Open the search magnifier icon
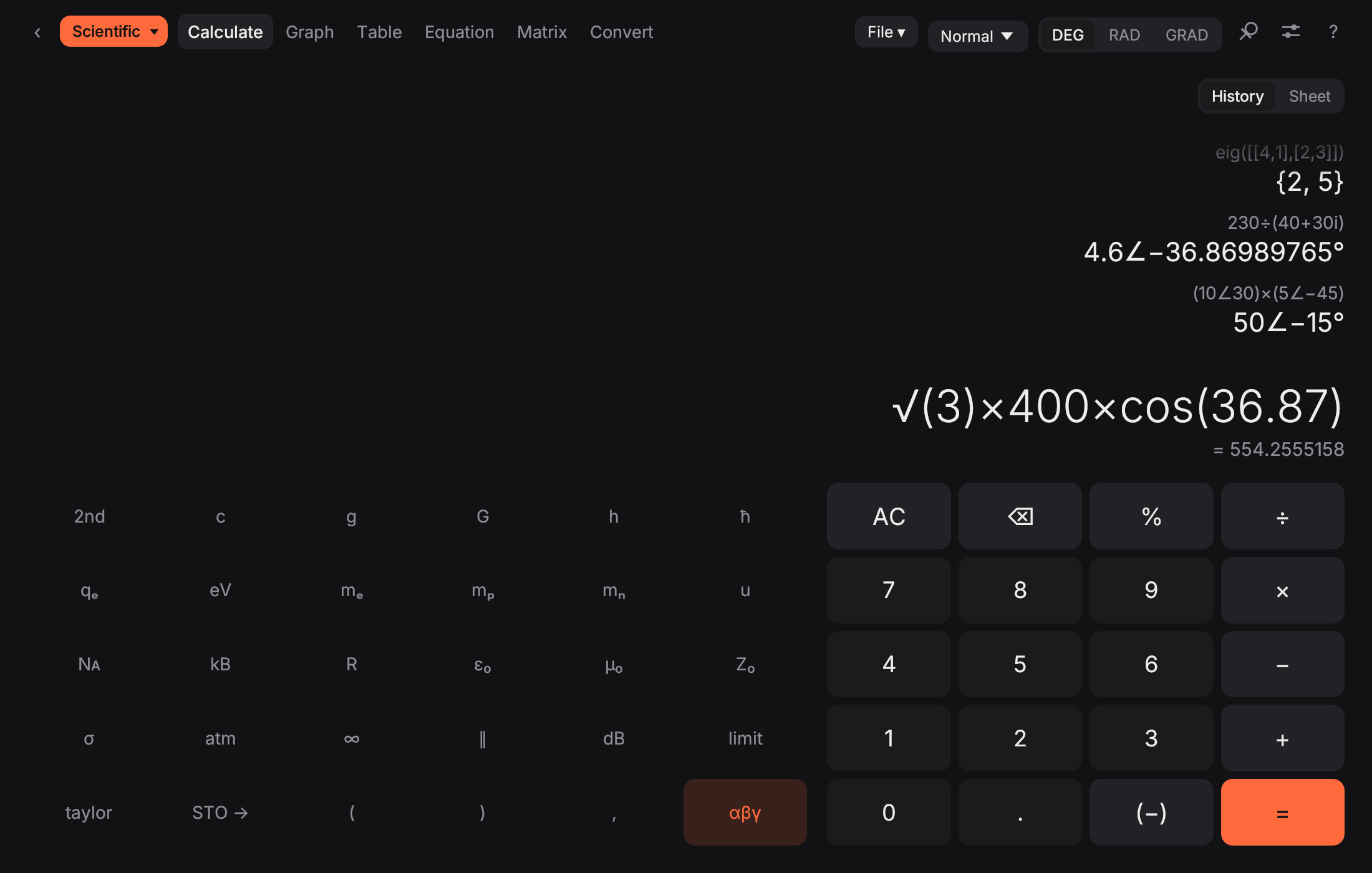1372x873 pixels. coord(1249,31)
